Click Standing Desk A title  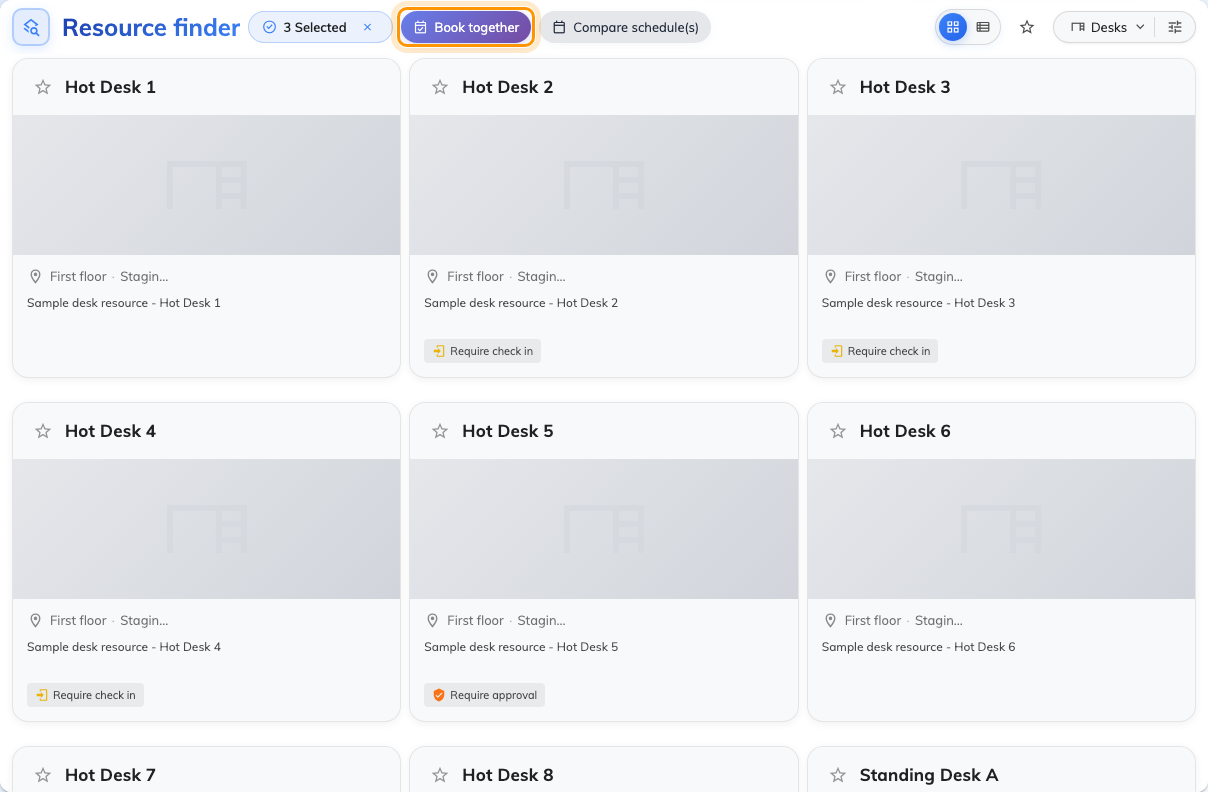click(929, 775)
